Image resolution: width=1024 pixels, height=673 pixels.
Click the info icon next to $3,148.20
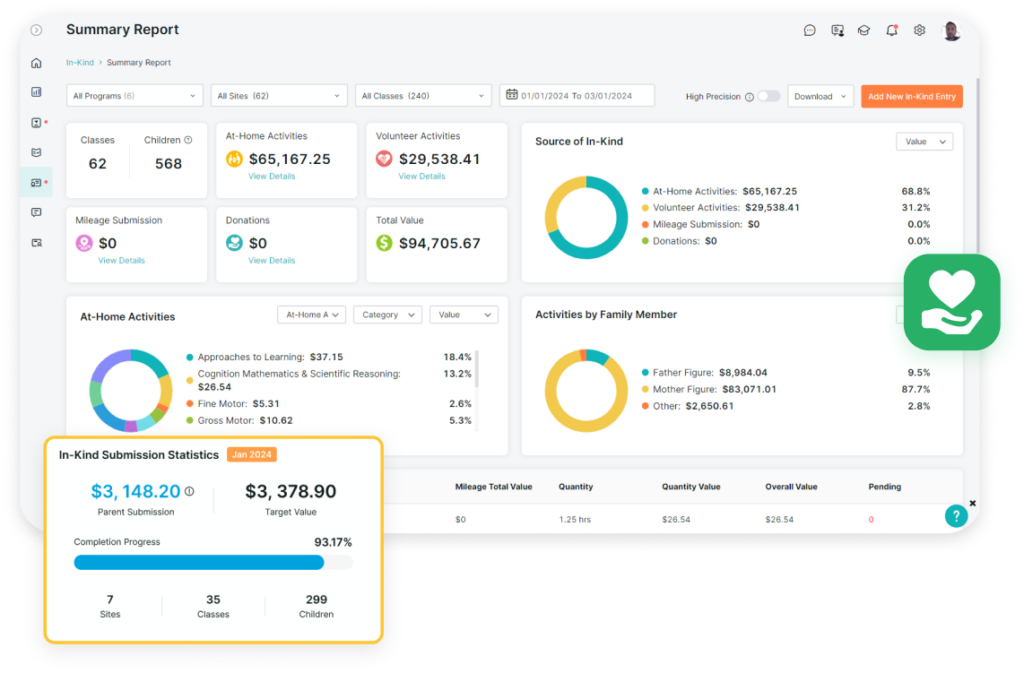point(189,492)
